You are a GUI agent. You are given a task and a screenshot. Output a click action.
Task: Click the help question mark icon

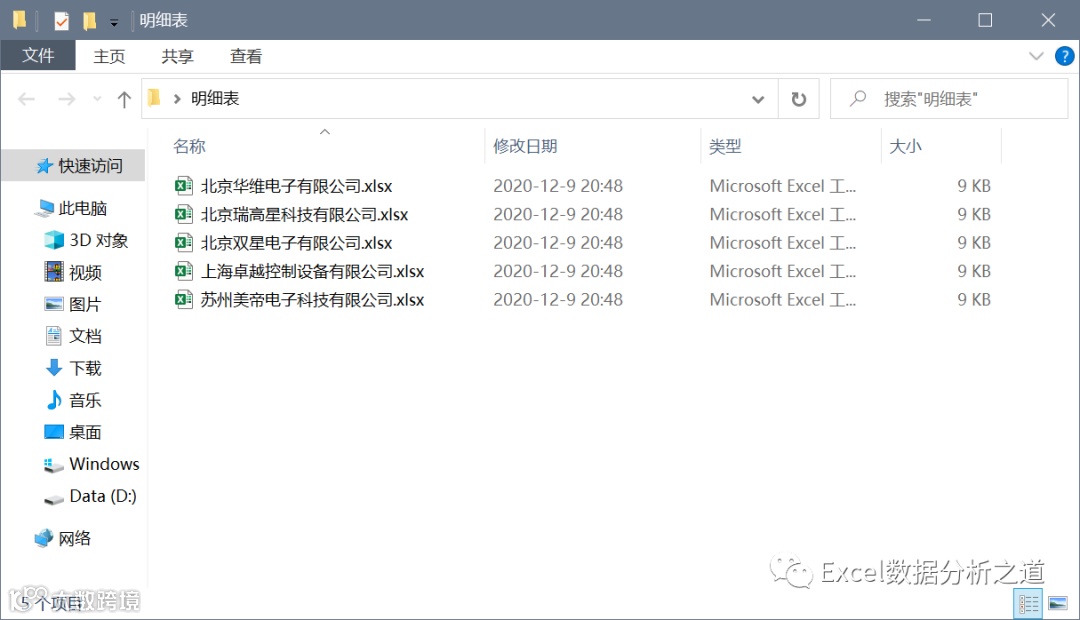click(1064, 56)
